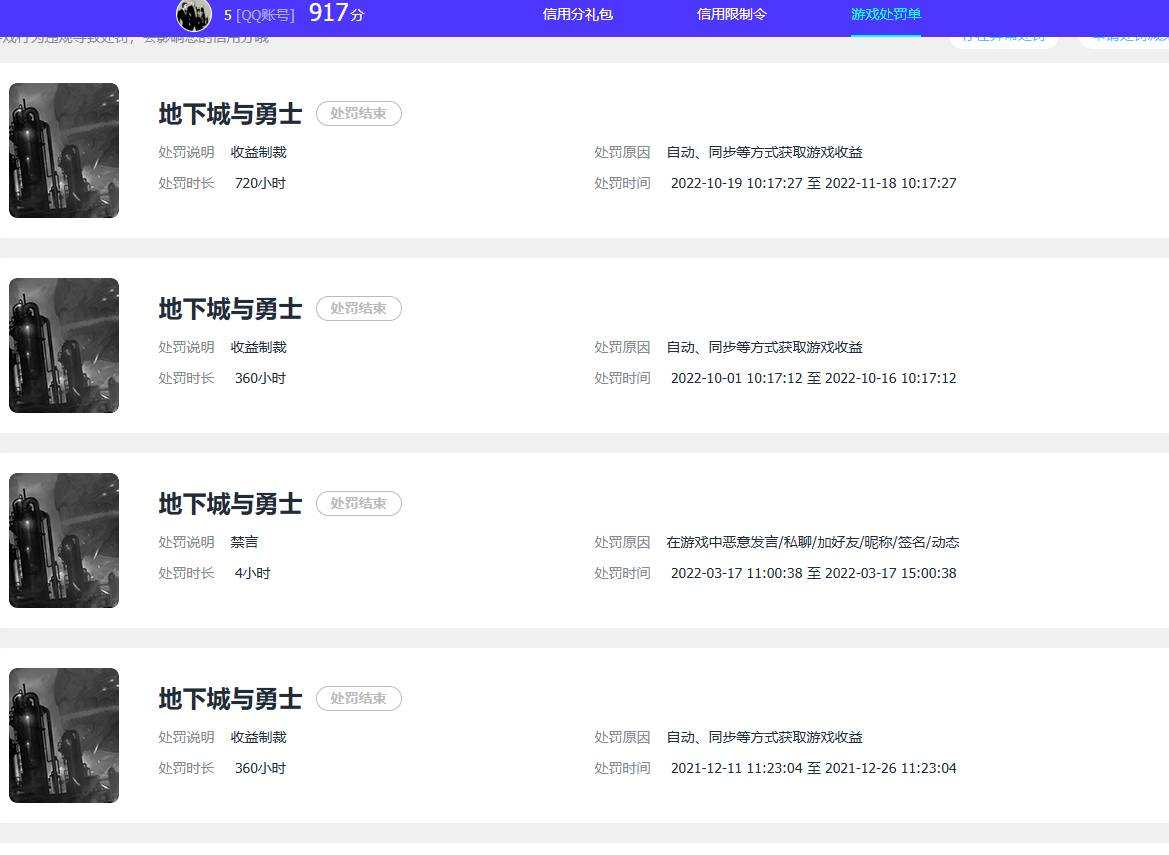Viewport: 1169px width, 855px height.
Task: Click 收益制裁 description in the 2022-10-01 card
Action: [259, 347]
